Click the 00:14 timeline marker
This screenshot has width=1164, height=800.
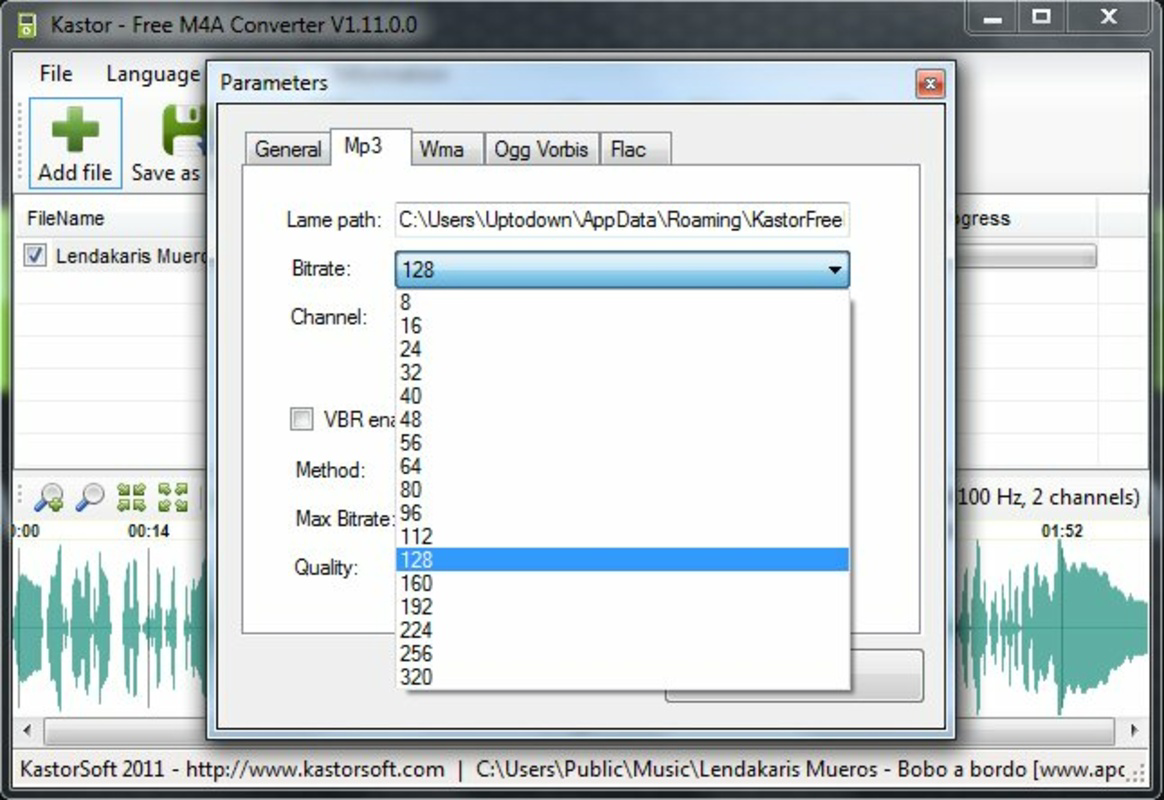(148, 531)
